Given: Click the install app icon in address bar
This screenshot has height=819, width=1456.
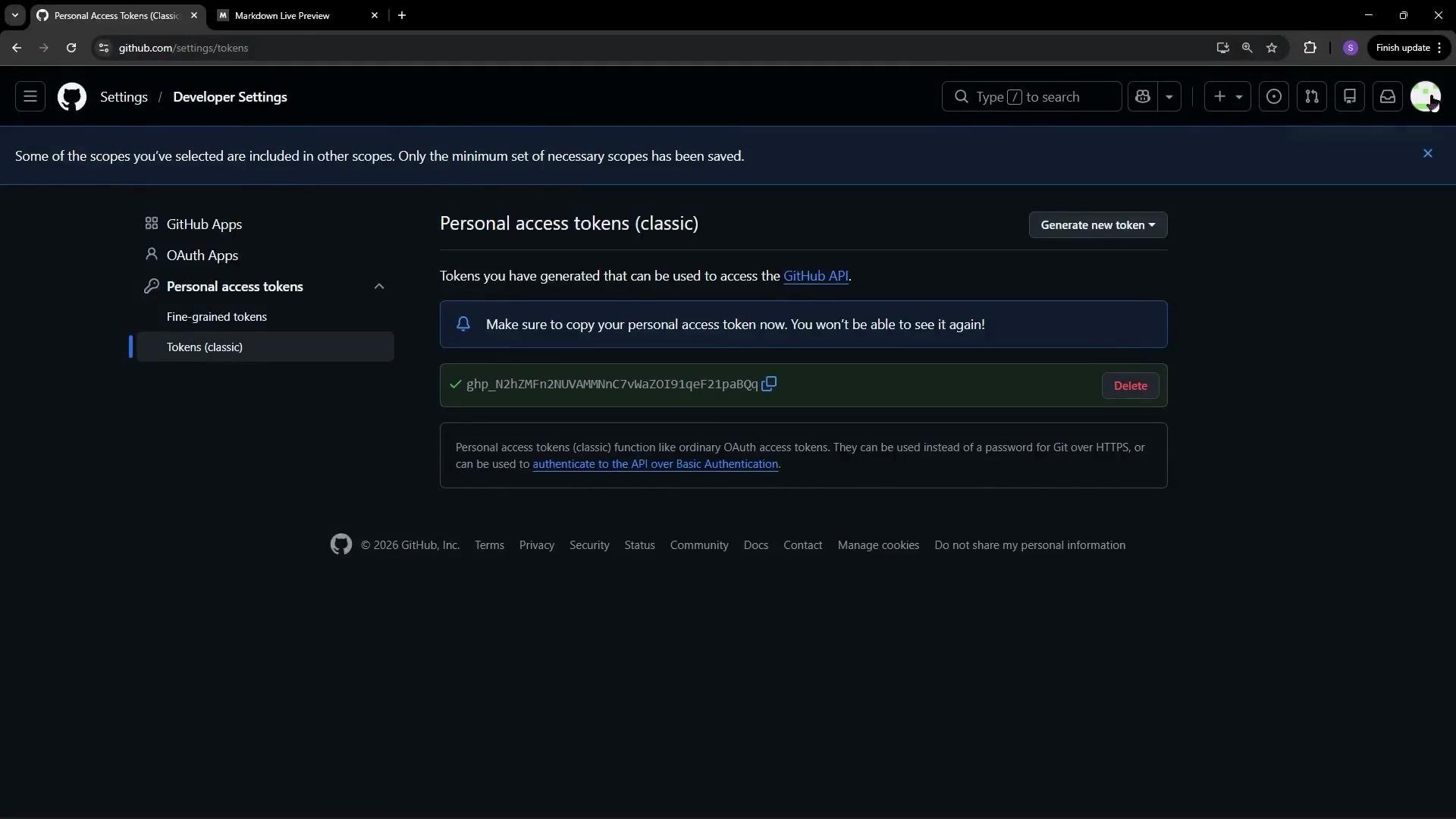Looking at the screenshot, I should pos(1222,48).
